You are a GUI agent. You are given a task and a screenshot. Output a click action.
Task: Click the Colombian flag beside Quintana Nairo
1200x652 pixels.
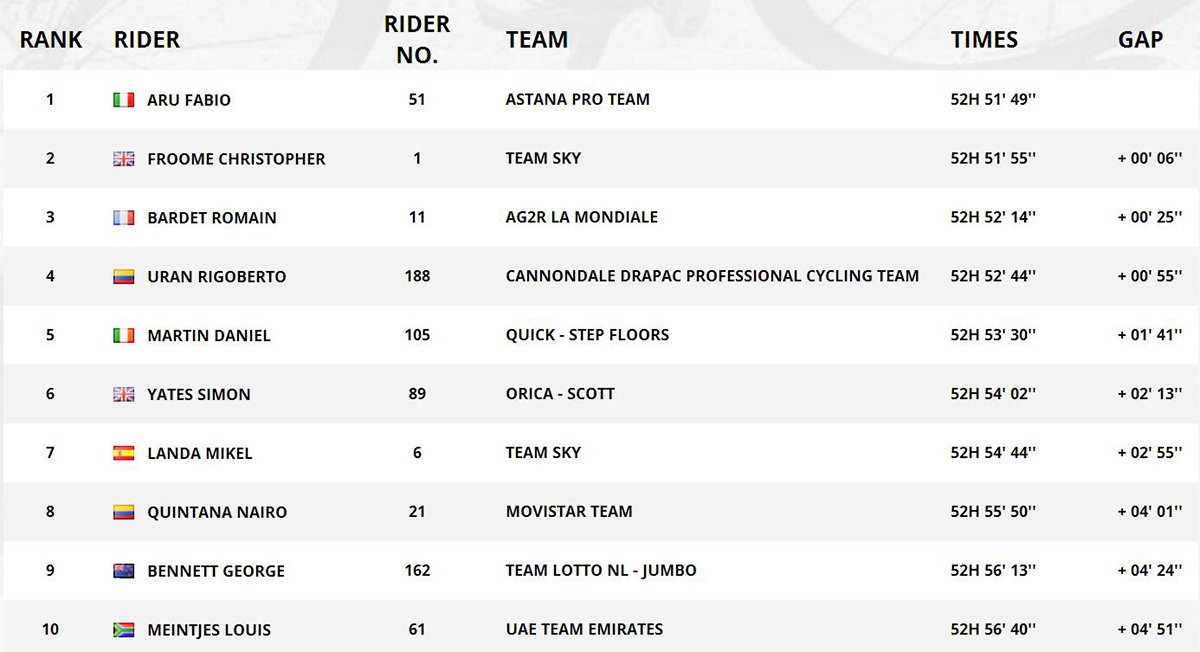point(123,512)
